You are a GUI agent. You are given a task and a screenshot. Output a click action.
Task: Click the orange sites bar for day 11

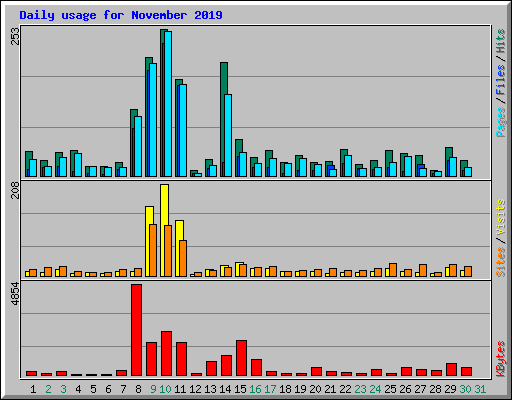[x=183, y=258]
